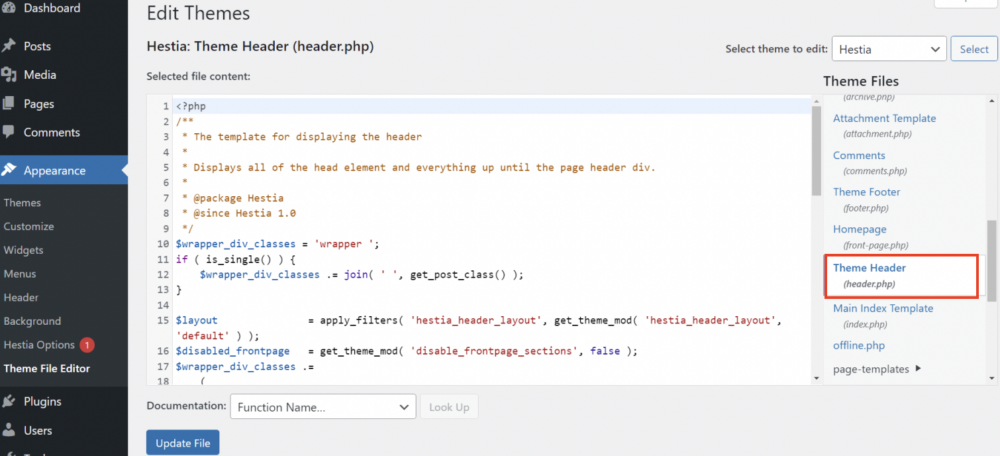Click the Comments bubble icon
The height and width of the screenshot is (456, 1000).
tap(9, 132)
